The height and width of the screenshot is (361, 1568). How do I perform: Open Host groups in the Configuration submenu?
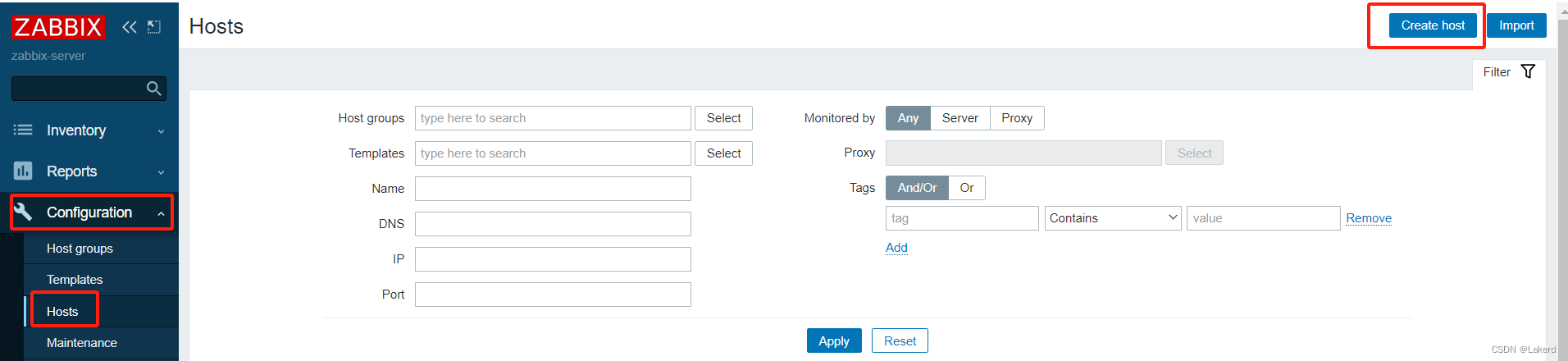80,249
